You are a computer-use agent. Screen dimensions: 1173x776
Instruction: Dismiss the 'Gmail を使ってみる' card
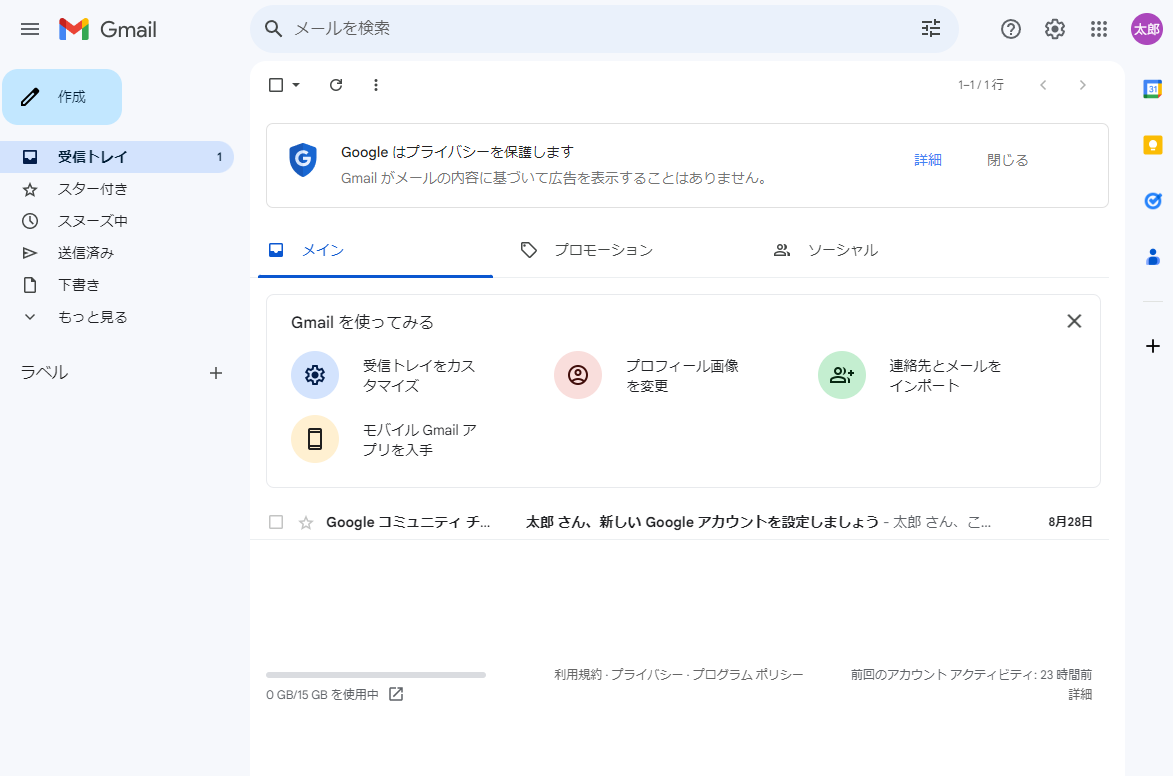pos(1074,321)
